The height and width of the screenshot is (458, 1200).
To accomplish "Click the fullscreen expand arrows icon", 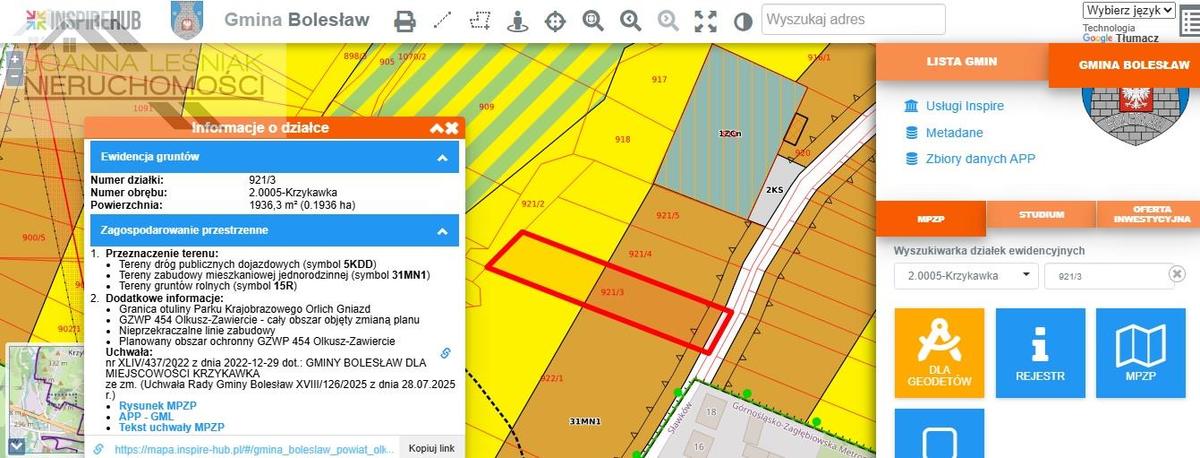I will click(x=706, y=20).
